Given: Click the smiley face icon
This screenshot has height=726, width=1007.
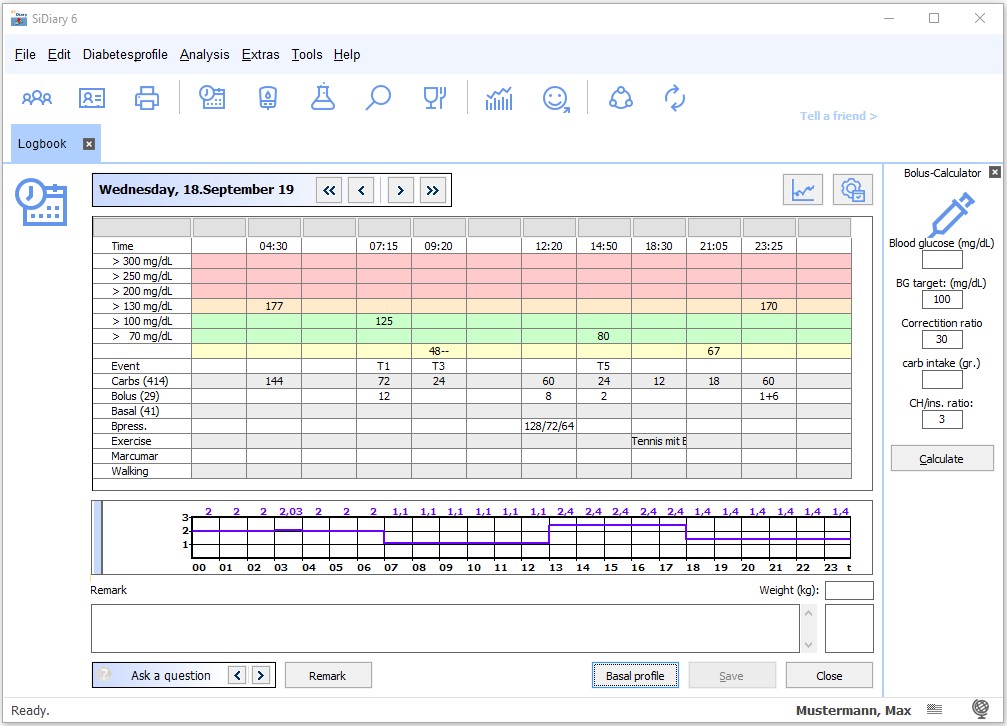Looking at the screenshot, I should point(556,99).
